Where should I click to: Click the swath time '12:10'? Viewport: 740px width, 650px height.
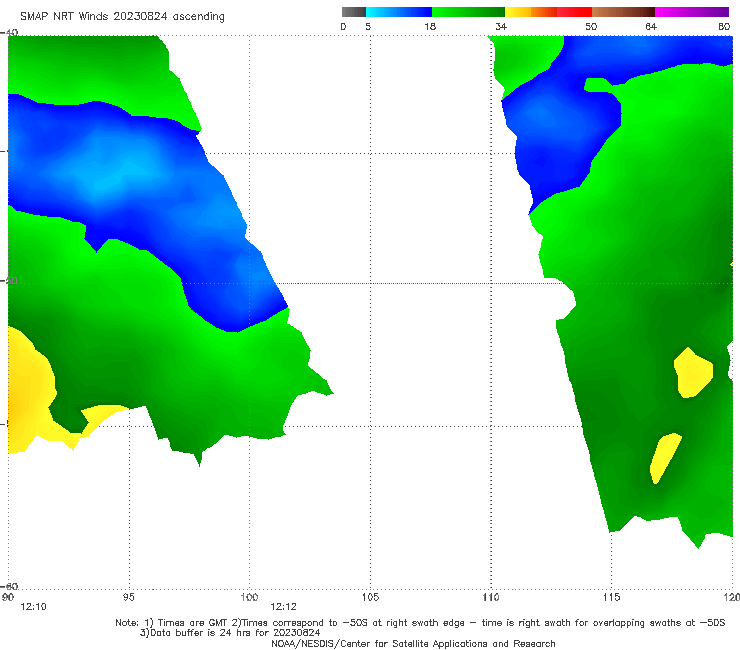tap(34, 607)
